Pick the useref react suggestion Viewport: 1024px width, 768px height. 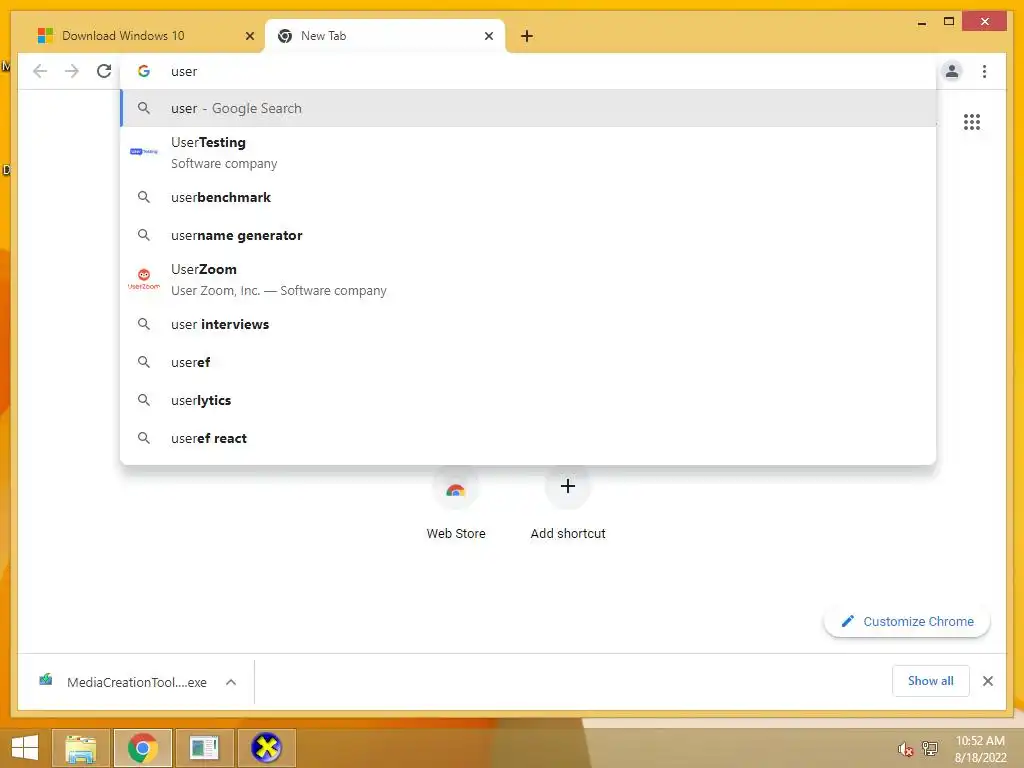528,438
